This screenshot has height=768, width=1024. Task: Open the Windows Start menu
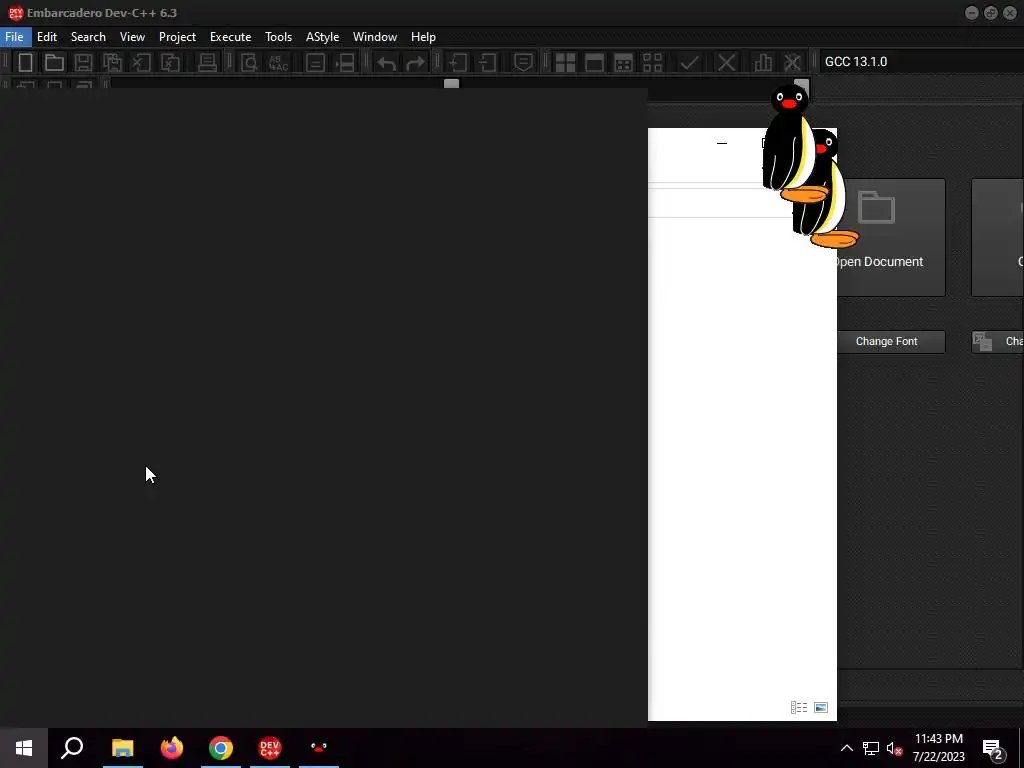point(24,748)
